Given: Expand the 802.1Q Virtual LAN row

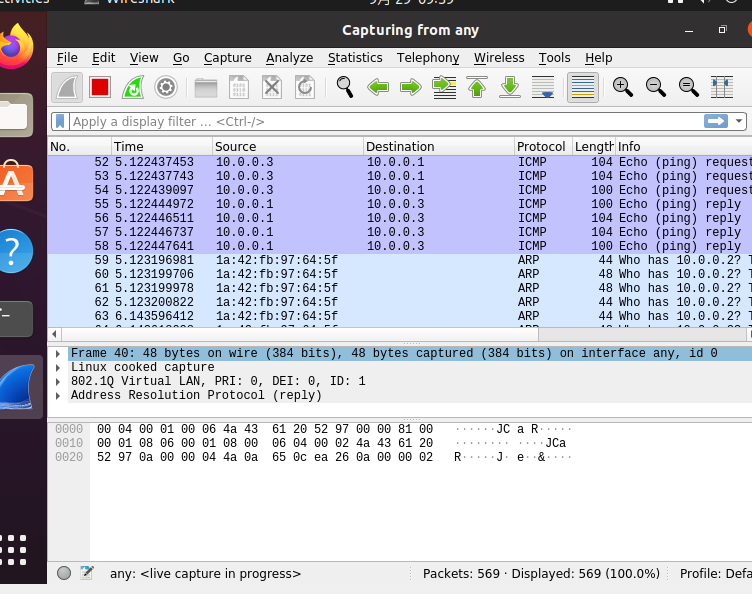Looking at the screenshot, I should [x=58, y=382].
